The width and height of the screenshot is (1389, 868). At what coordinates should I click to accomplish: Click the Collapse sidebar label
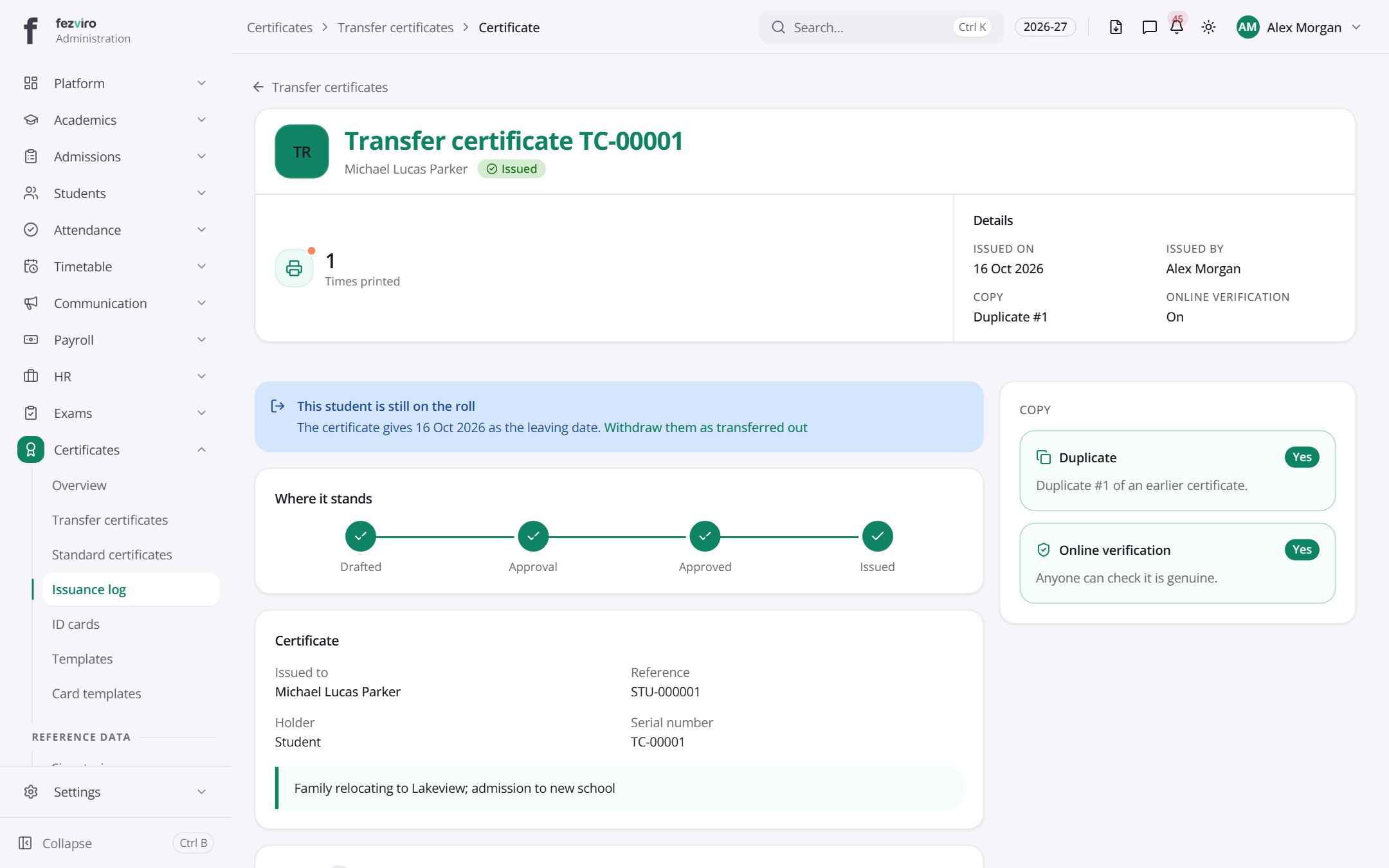tap(67, 843)
